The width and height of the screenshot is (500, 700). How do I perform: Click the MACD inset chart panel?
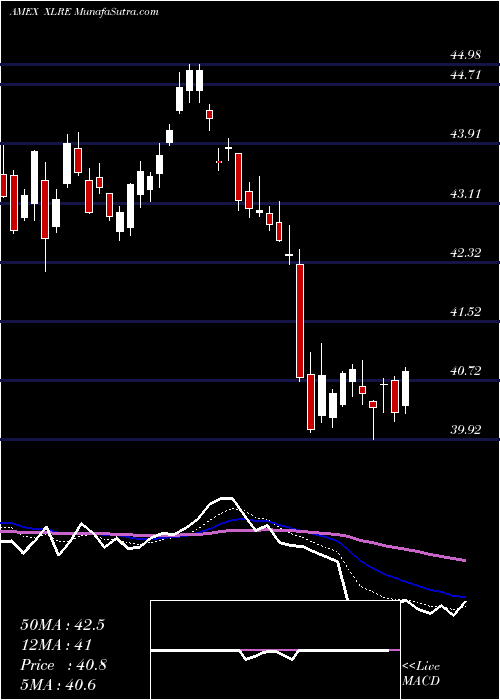275,650
